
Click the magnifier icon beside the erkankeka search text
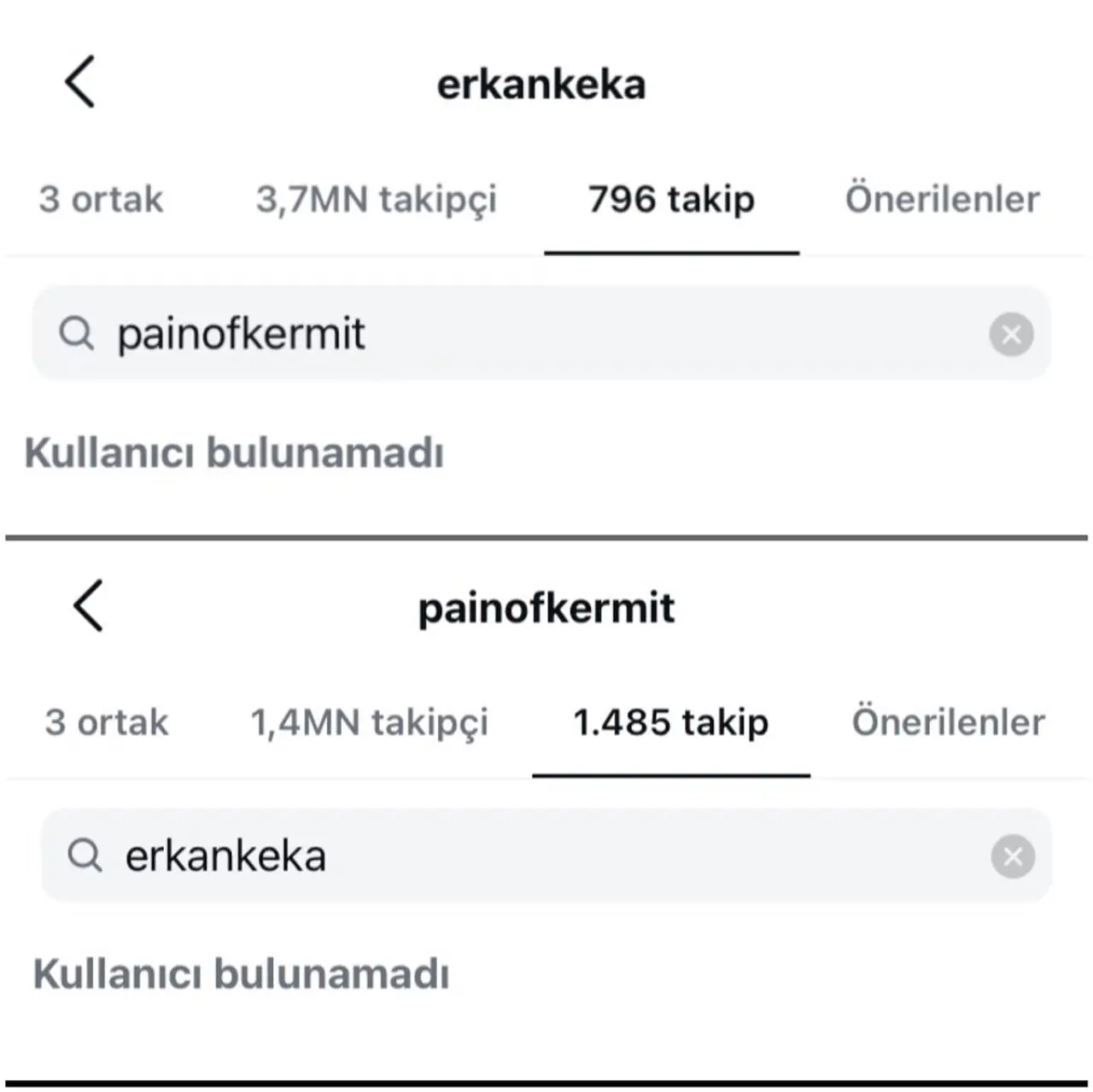pyautogui.click(x=85, y=855)
